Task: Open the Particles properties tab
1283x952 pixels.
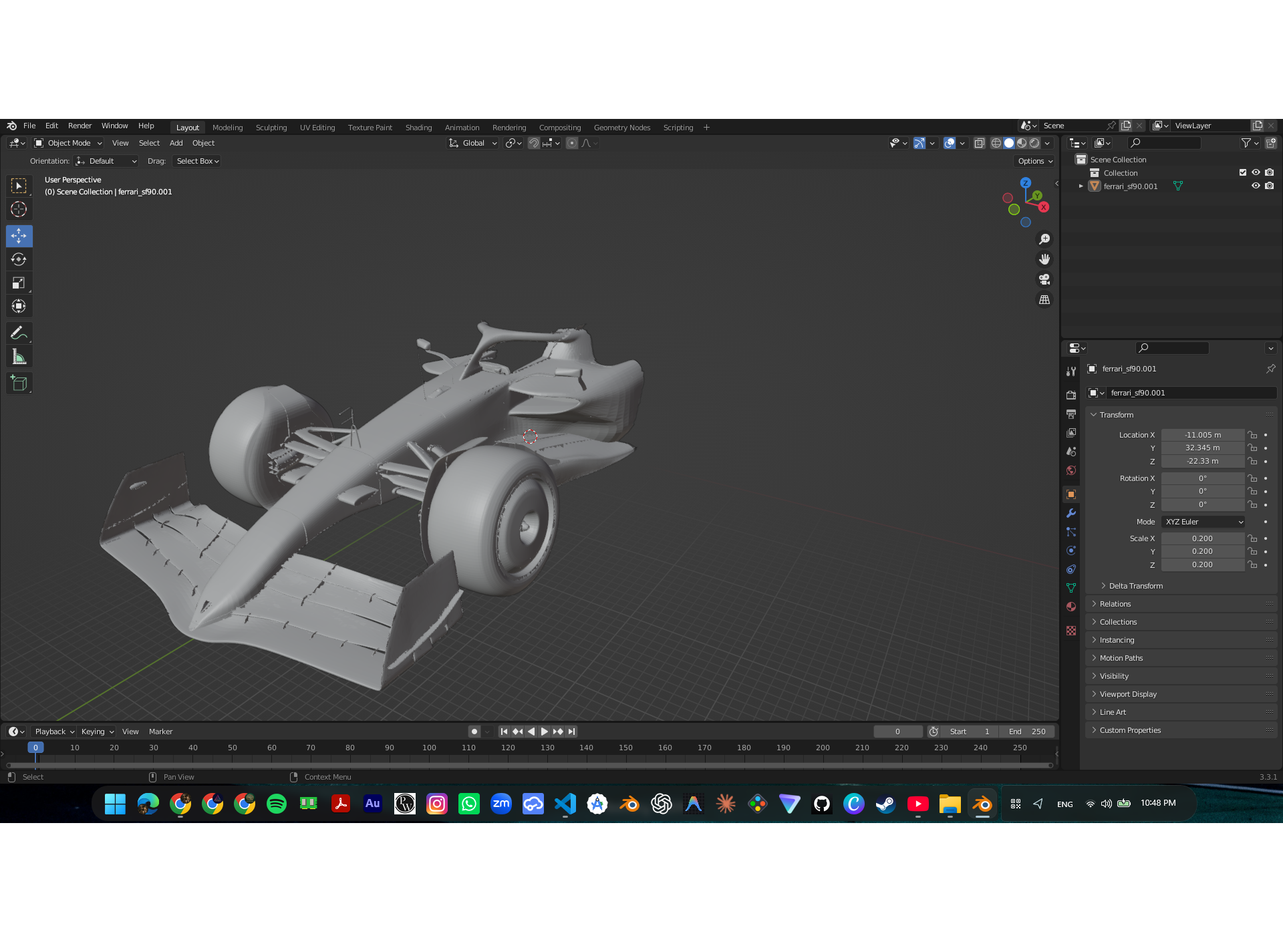Action: 1071,532
